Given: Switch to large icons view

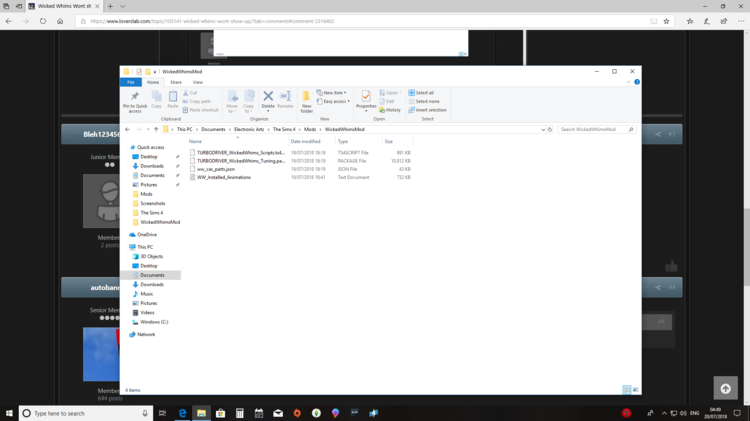Looking at the screenshot, I should (635, 390).
